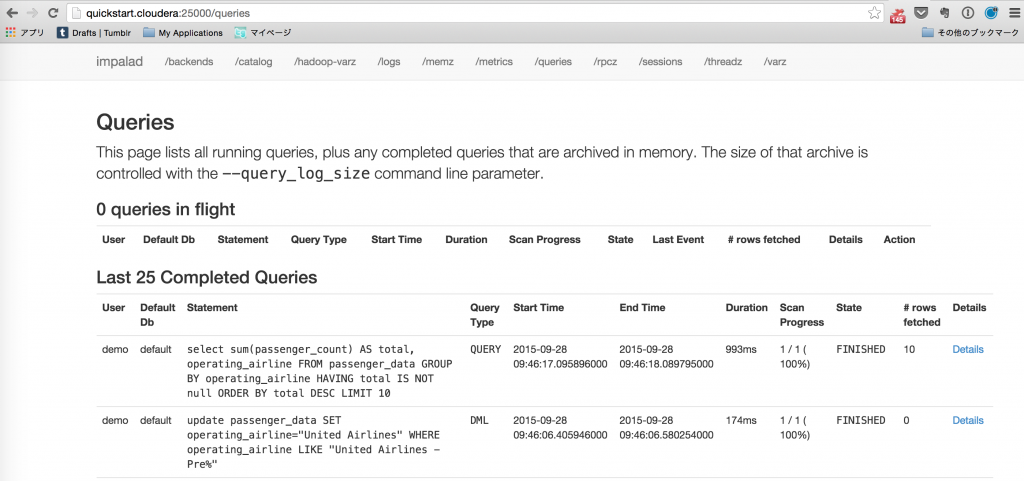This screenshot has width=1024, height=481.
Task: Open the Chrome hamburger menu
Action: coord(1014,12)
